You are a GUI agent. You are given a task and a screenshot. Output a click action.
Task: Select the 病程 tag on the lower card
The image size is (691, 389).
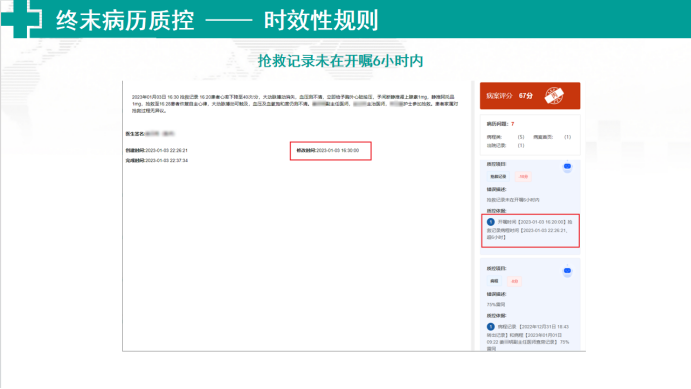click(x=494, y=281)
